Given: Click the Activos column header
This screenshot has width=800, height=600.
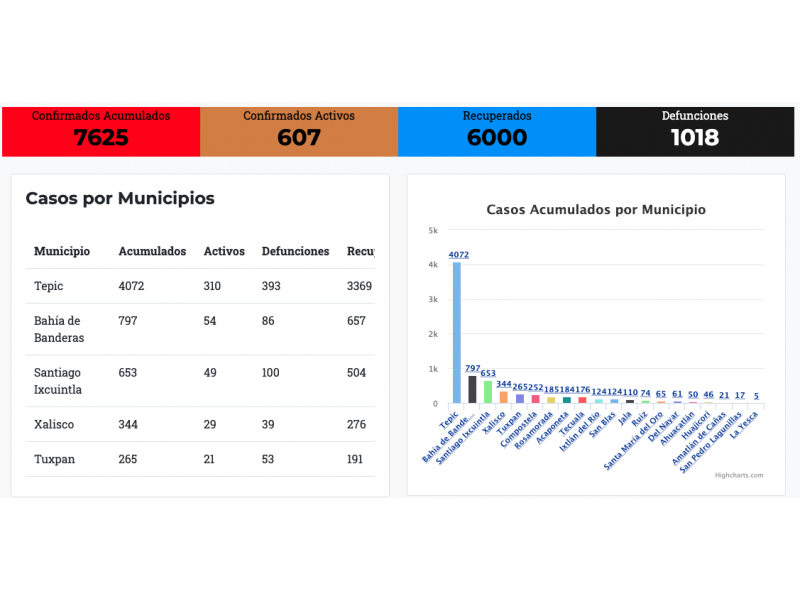Looking at the screenshot, I should (x=224, y=251).
